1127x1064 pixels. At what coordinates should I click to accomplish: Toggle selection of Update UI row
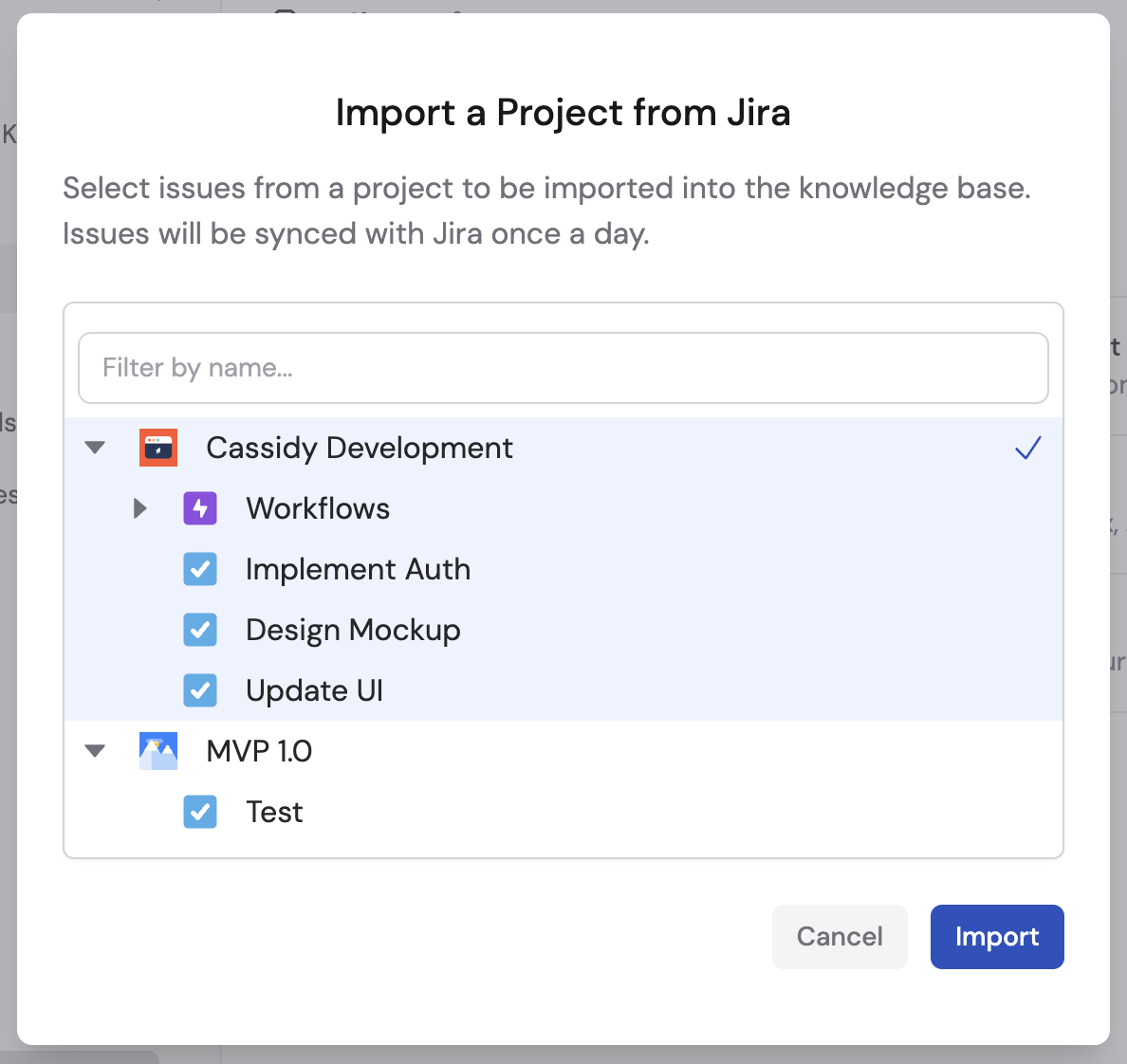coord(314,690)
